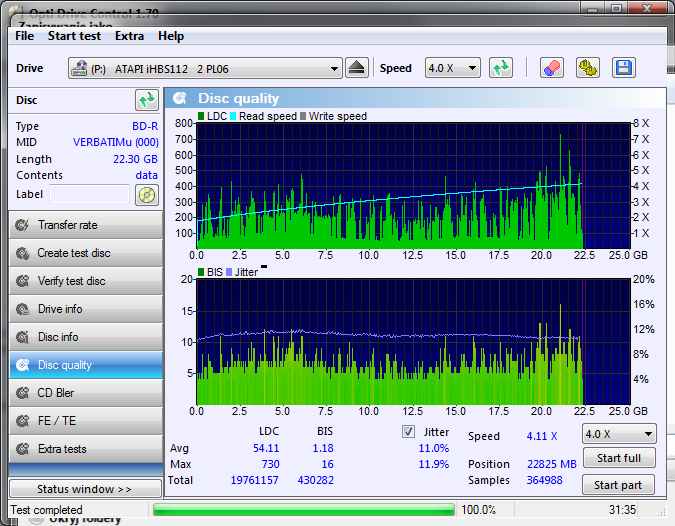Click the drive icon in the Drive selector
This screenshot has height=526, width=675.
(x=79, y=68)
